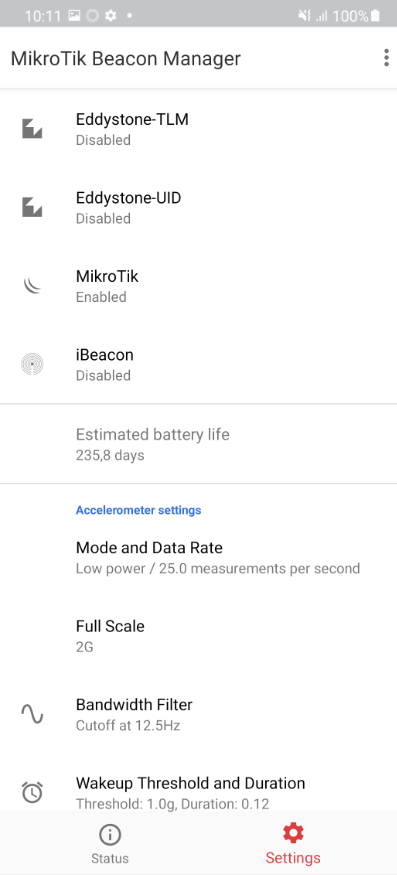Tap the Estimated battery life item
This screenshot has width=397, height=875.
[x=198, y=444]
